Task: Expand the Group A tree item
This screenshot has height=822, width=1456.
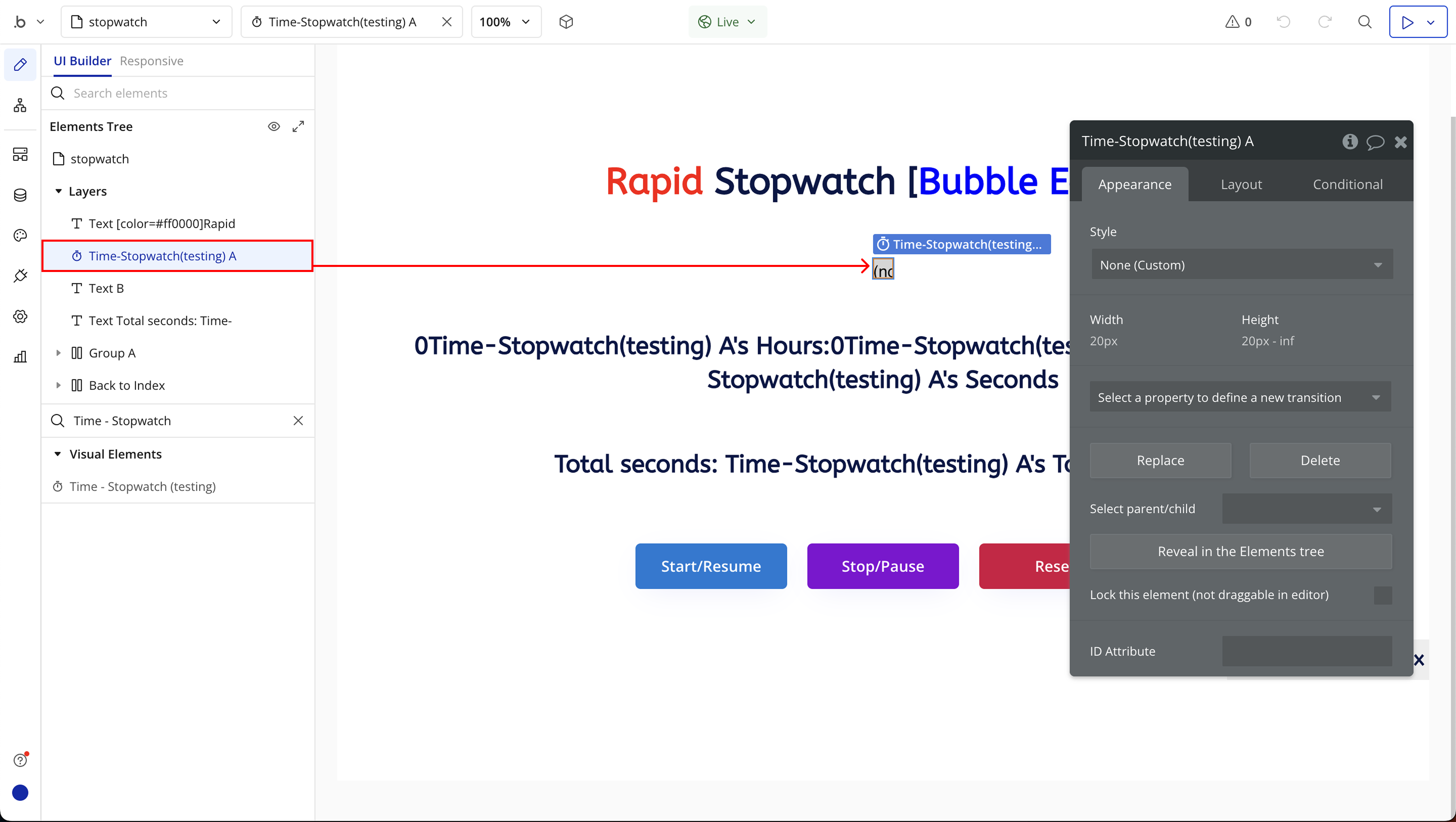Action: 58,353
